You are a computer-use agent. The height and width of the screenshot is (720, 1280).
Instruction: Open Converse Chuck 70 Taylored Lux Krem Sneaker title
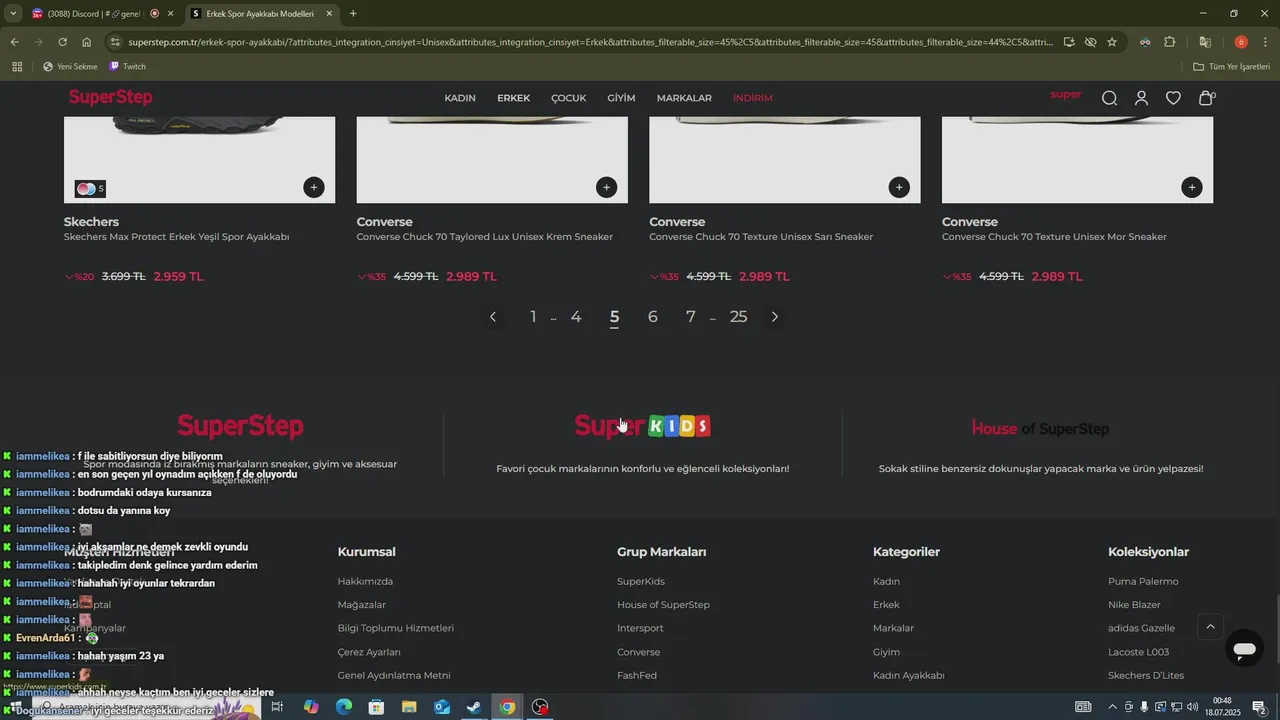485,237
